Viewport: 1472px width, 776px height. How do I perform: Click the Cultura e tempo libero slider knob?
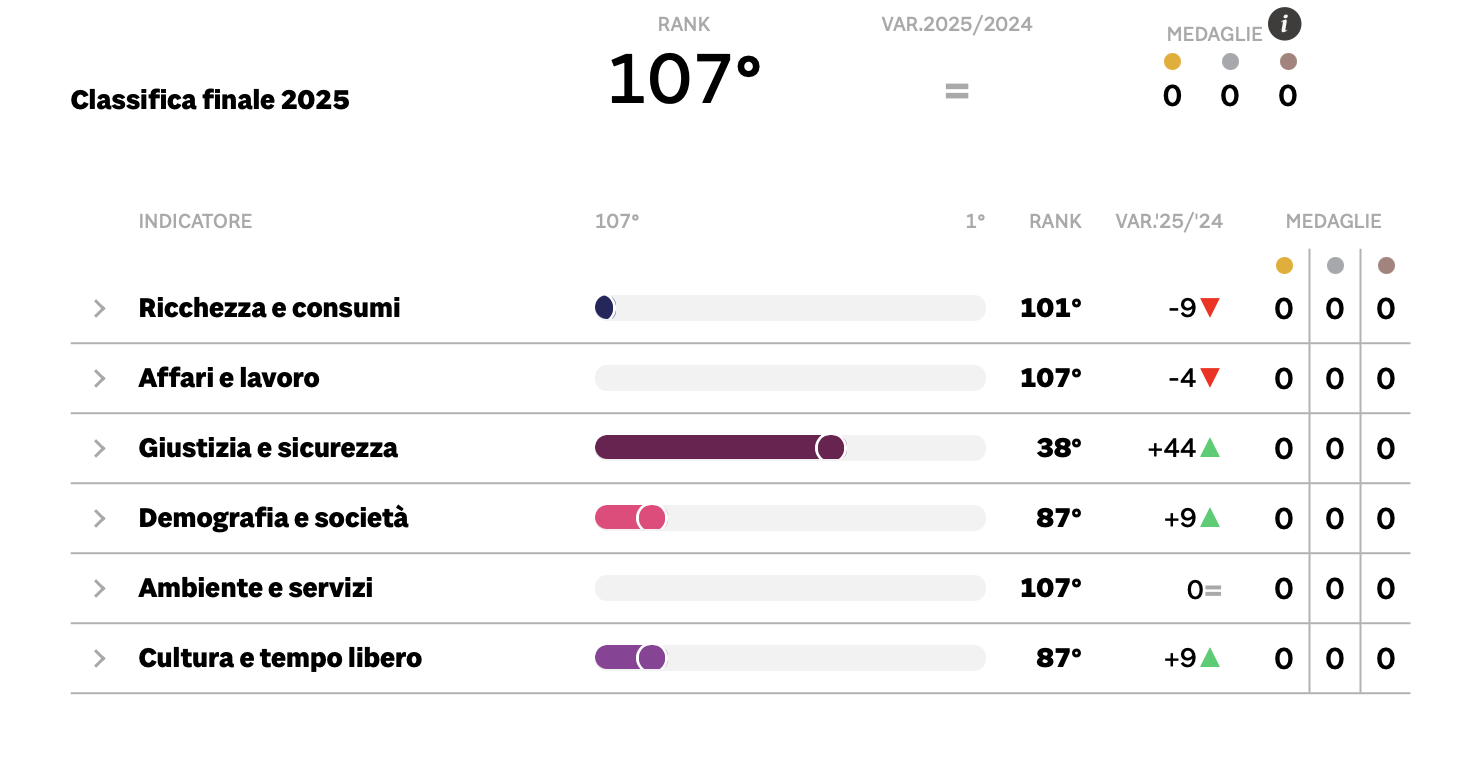tap(651, 658)
